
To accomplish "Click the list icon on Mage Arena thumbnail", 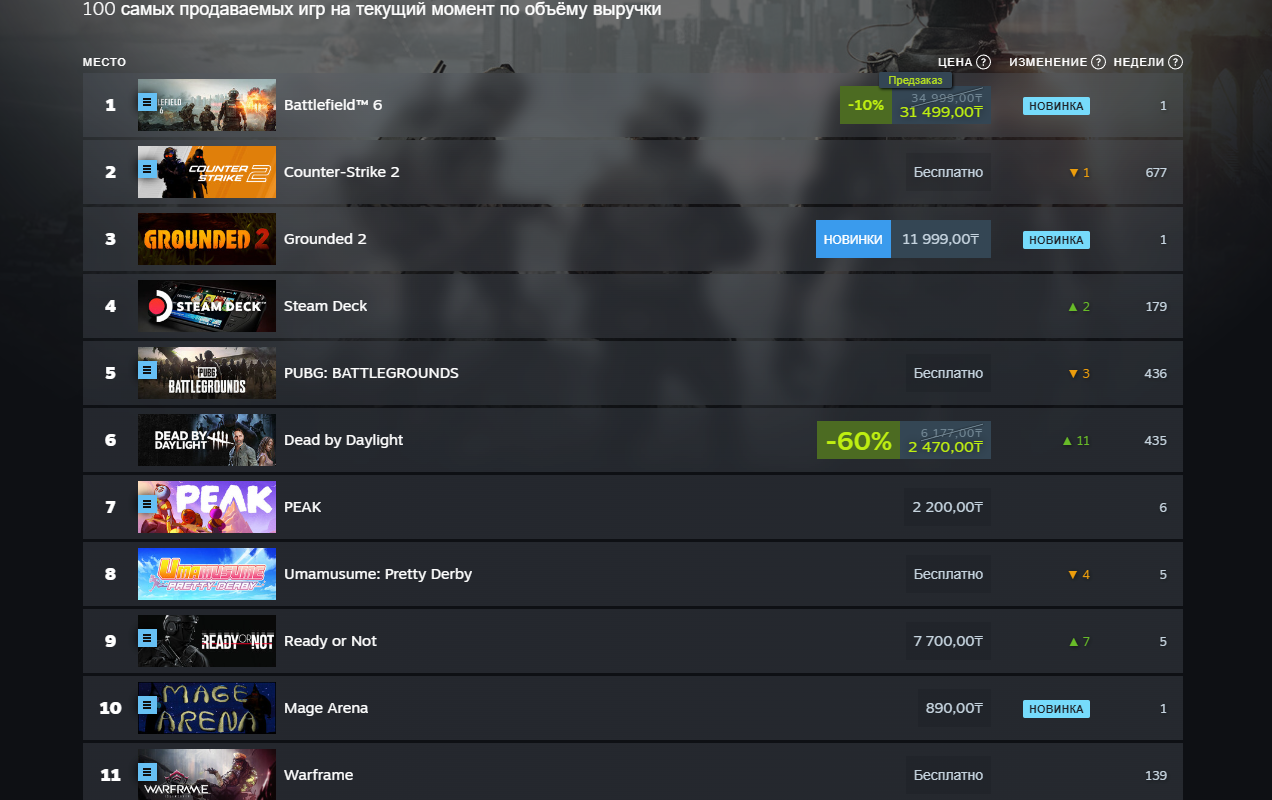I will 148,705.
